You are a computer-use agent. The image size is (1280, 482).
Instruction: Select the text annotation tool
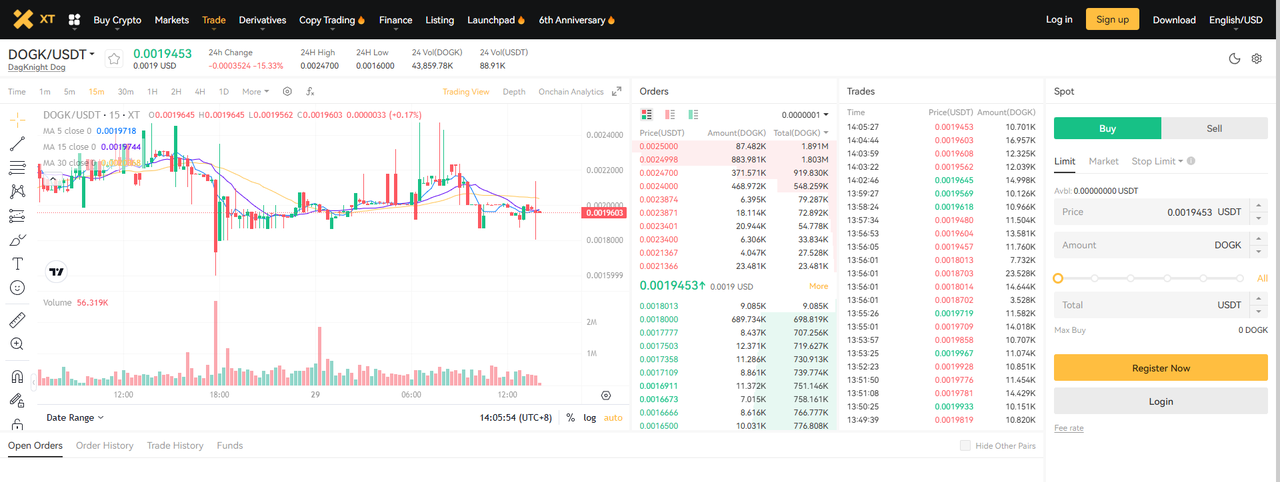(x=17, y=264)
